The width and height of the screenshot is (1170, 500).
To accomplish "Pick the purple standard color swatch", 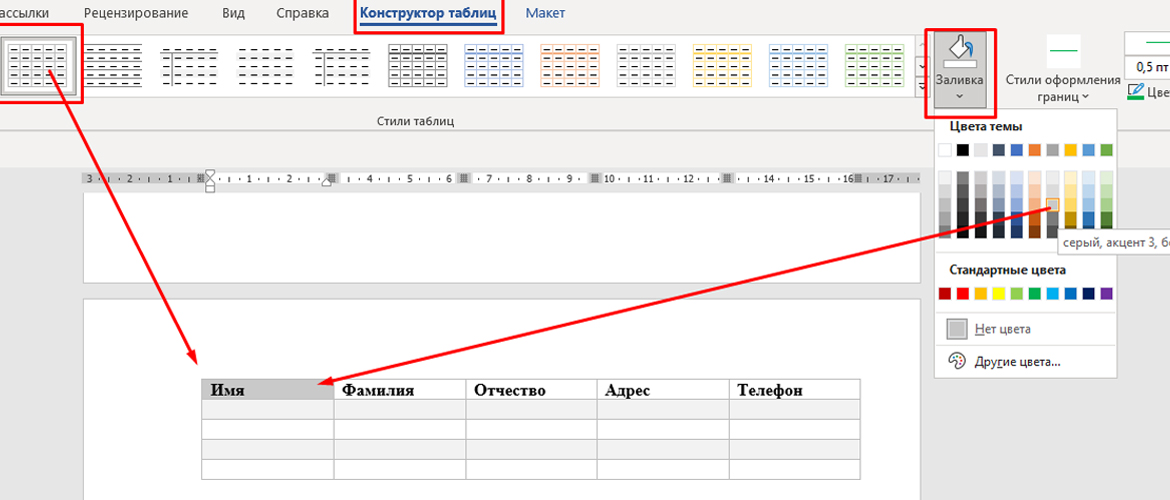I will (x=1106, y=294).
